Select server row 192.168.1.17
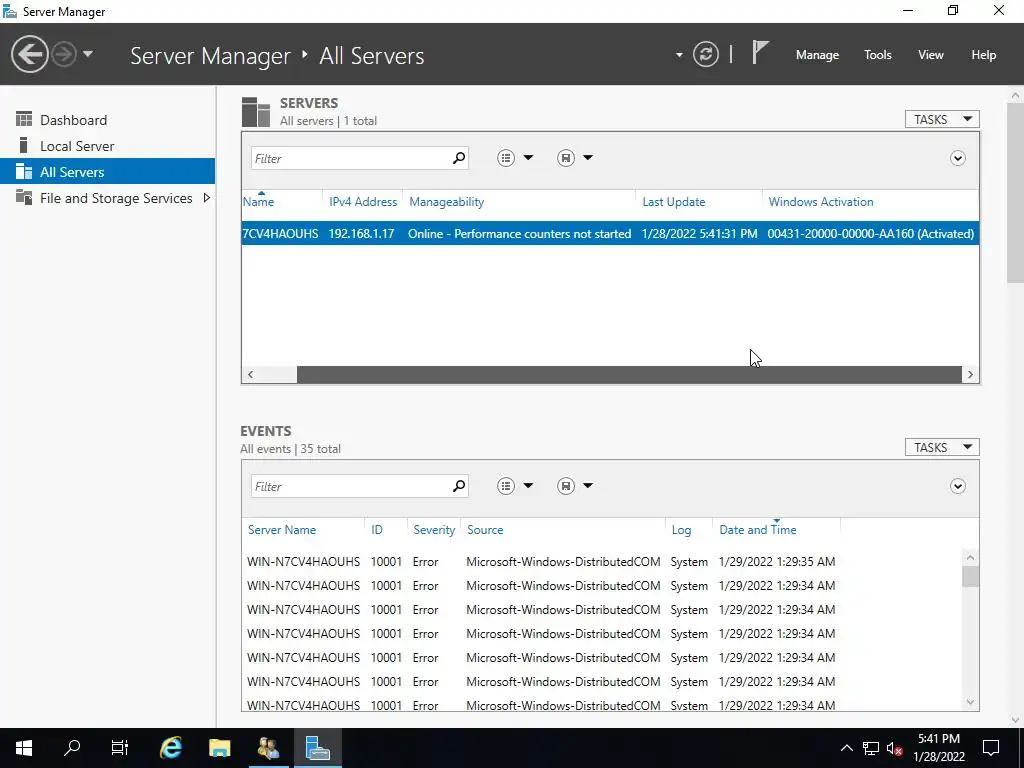 click(x=610, y=234)
